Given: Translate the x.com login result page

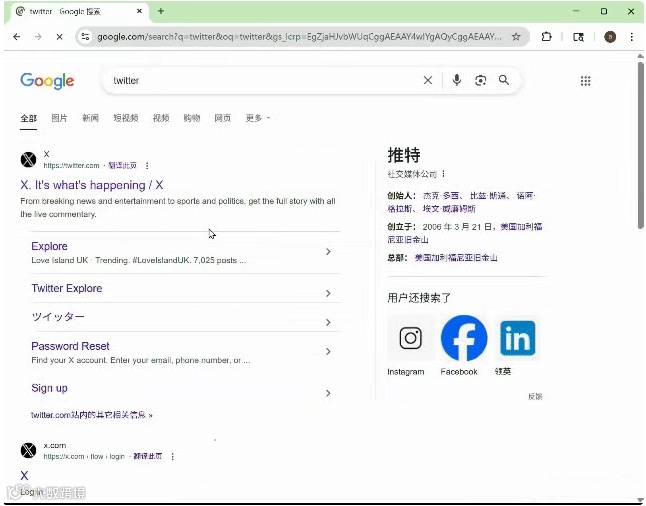Looking at the screenshot, I should (x=147, y=457).
